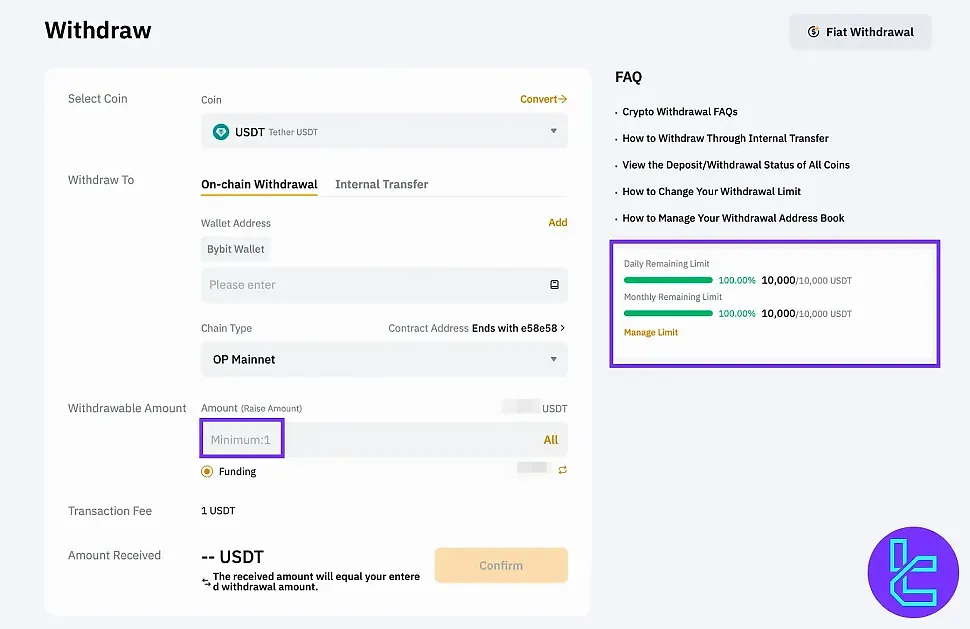Click Add next to Wallet Address
Viewport: 970px width, 629px height.
pos(557,223)
